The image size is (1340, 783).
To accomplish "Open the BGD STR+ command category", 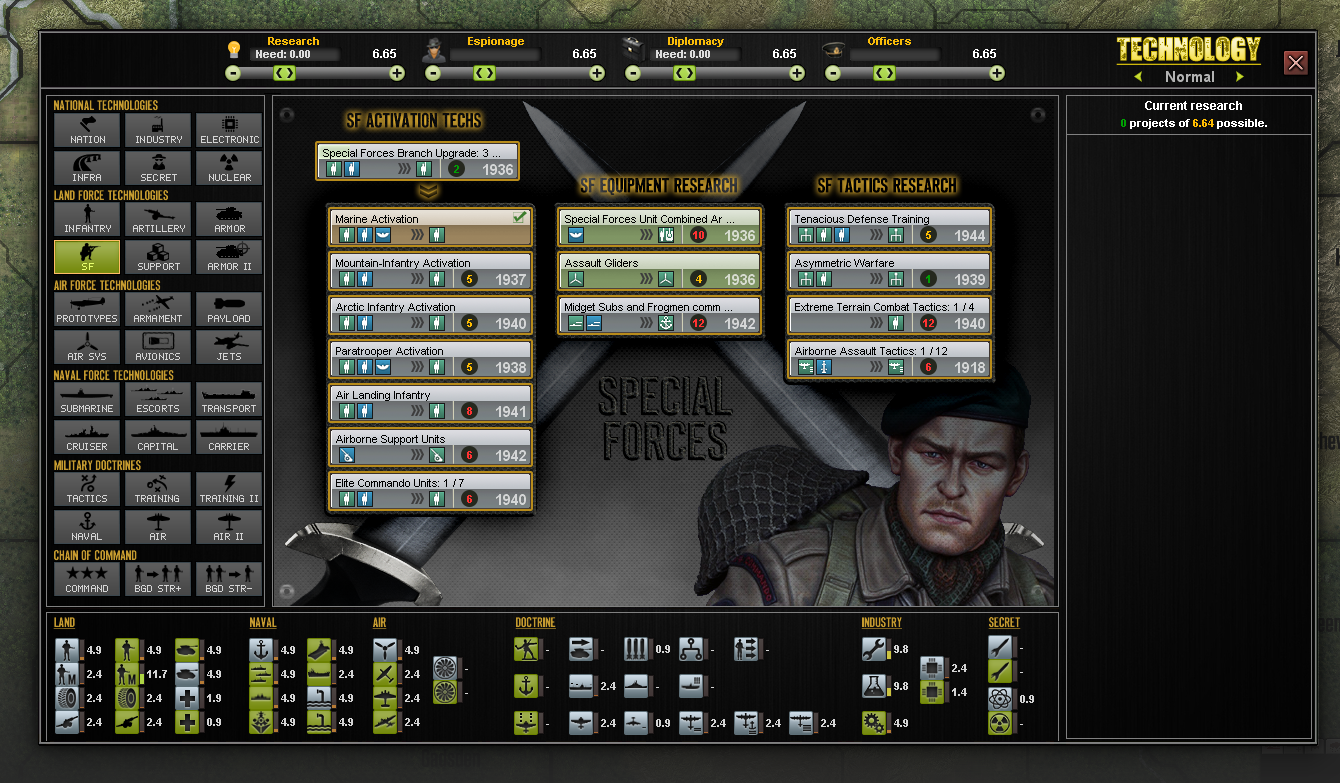I will pyautogui.click(x=158, y=579).
